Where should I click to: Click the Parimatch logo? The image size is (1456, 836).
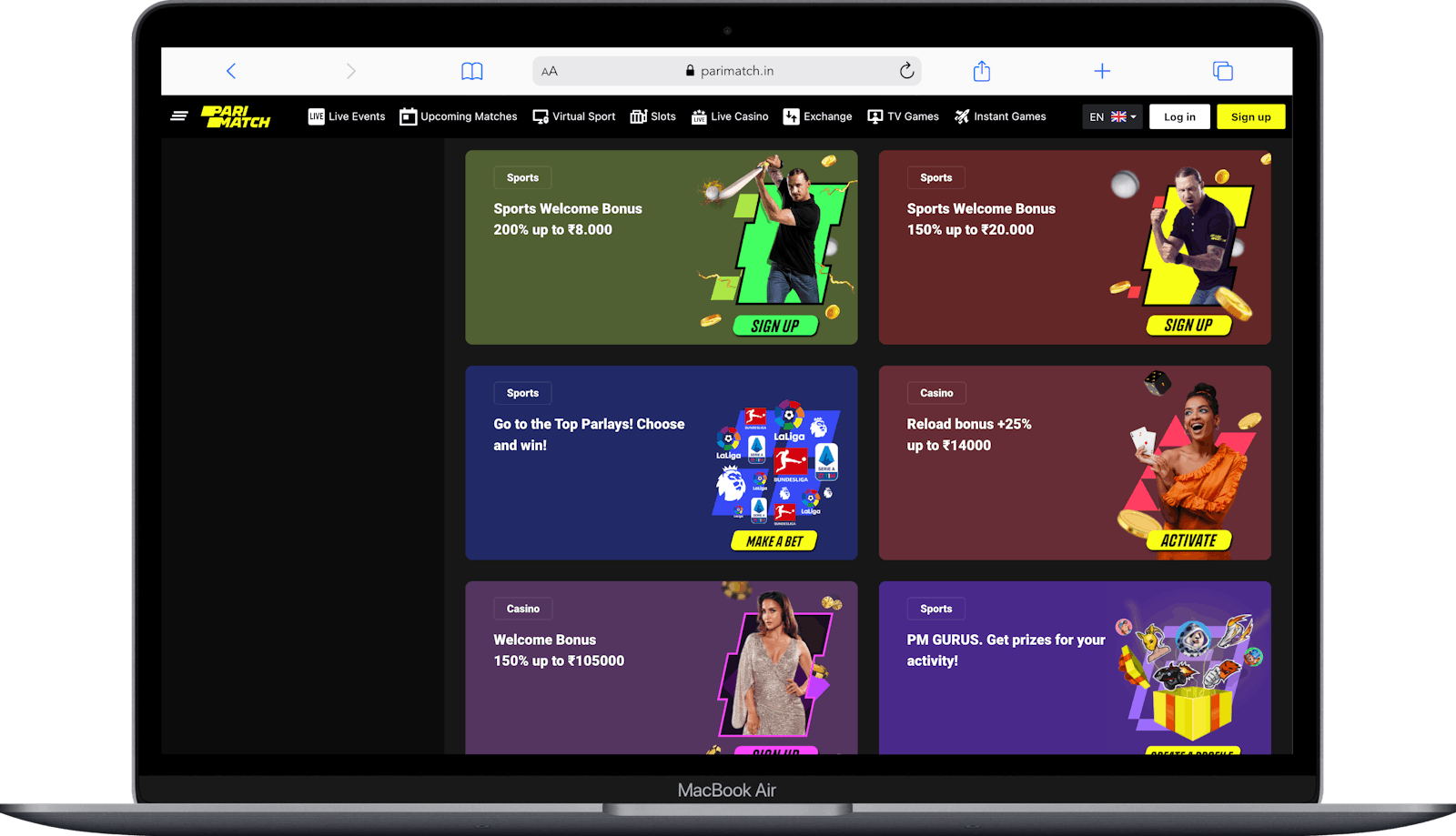click(236, 116)
